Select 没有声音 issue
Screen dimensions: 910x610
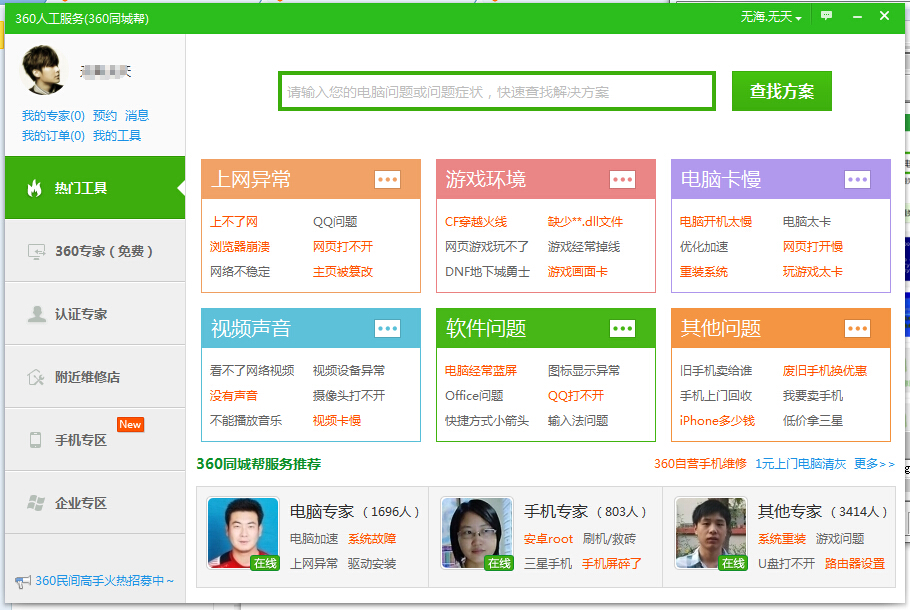[234, 396]
